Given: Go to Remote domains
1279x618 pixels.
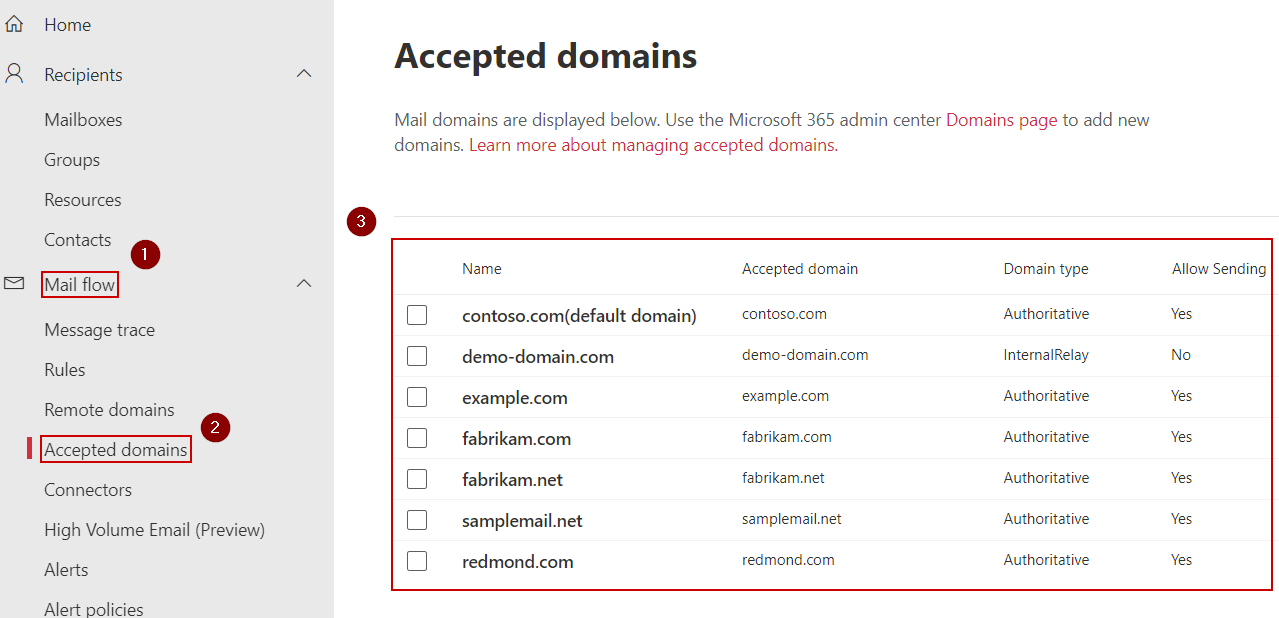Looking at the screenshot, I should (109, 409).
